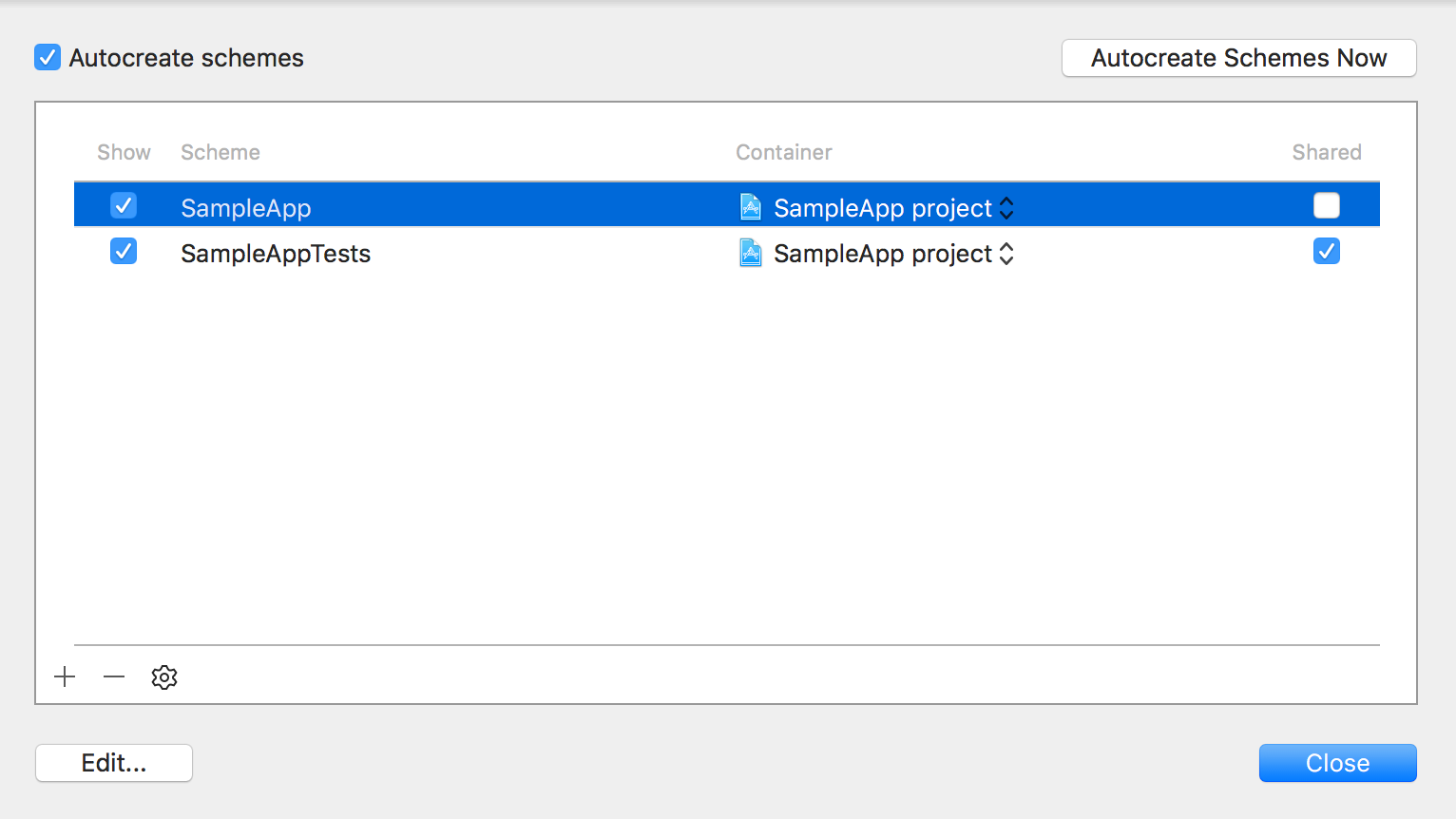Image resolution: width=1456 pixels, height=819 pixels.
Task: Close the scheme management dialog
Action: [1337, 763]
